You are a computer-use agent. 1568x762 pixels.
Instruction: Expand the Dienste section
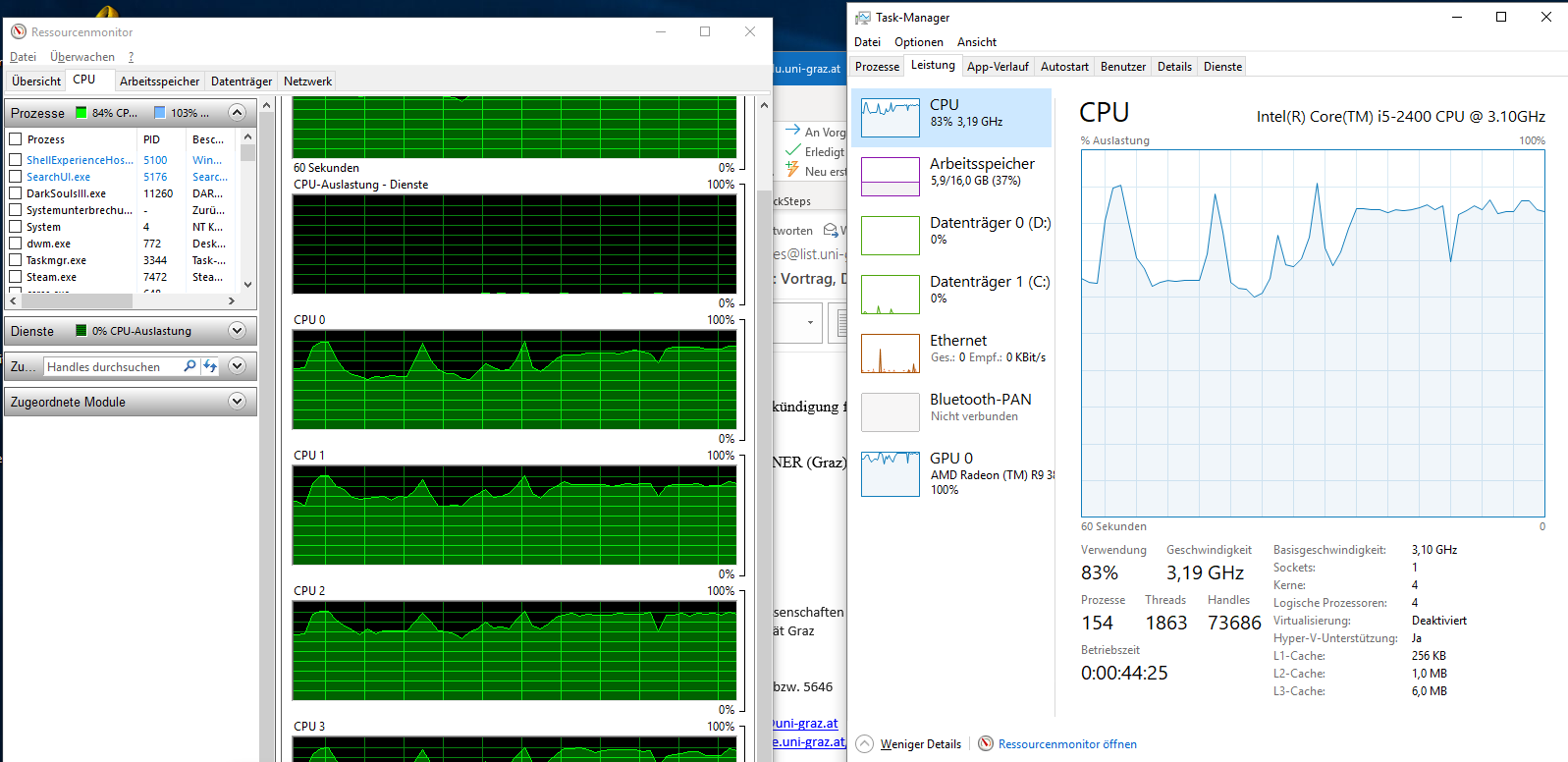[237, 330]
